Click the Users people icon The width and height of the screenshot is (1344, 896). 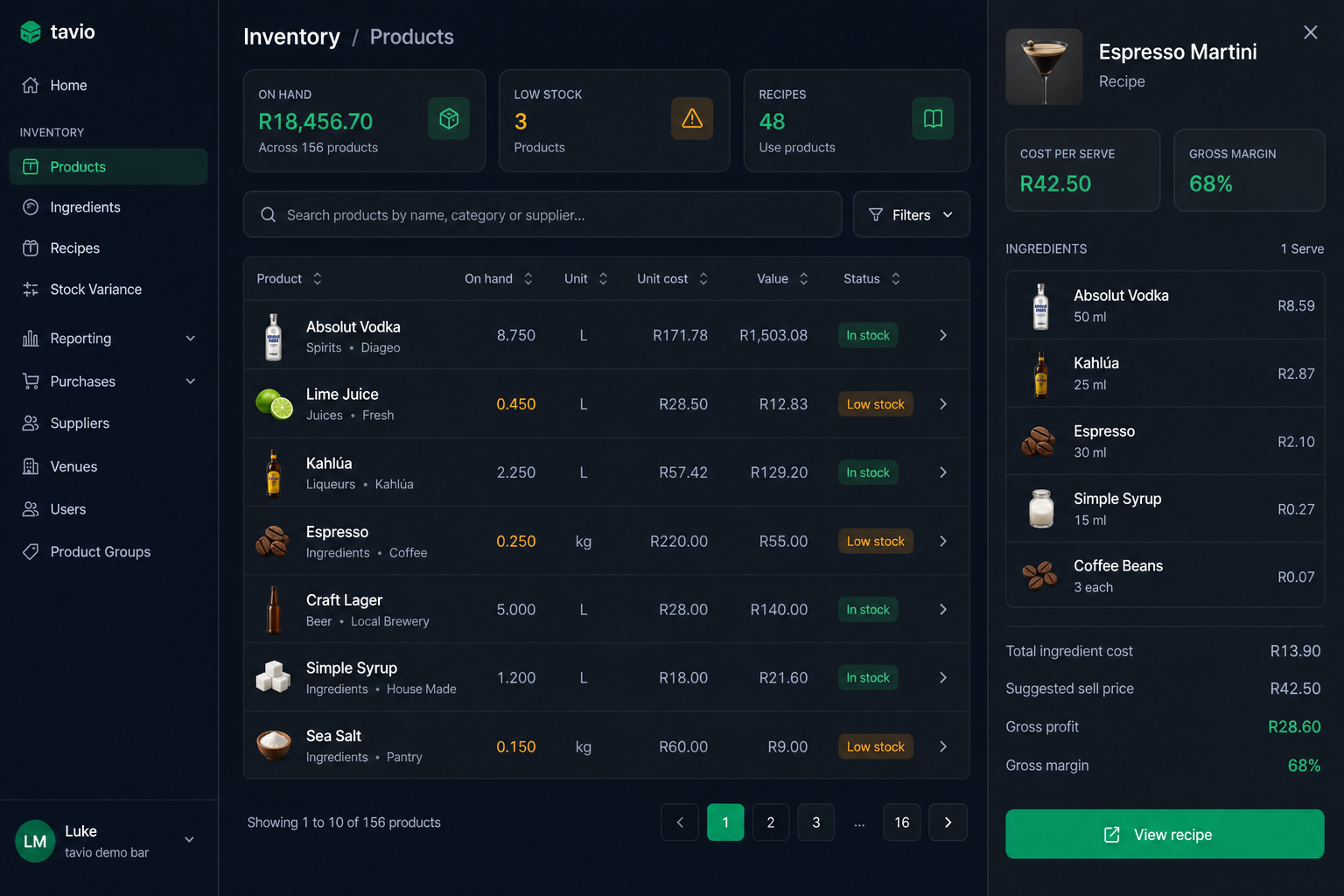point(31,509)
